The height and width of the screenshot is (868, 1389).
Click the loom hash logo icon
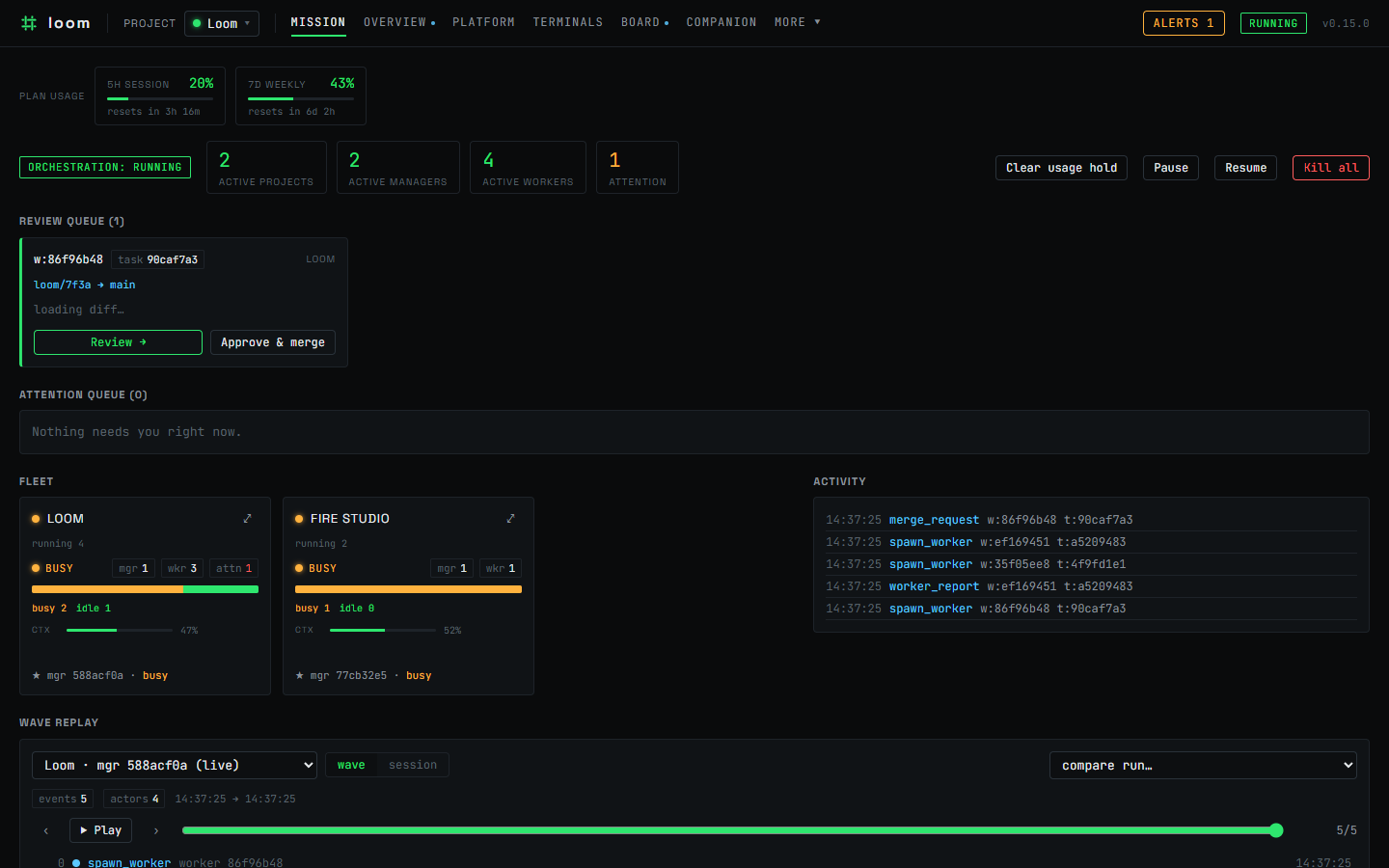click(x=29, y=23)
